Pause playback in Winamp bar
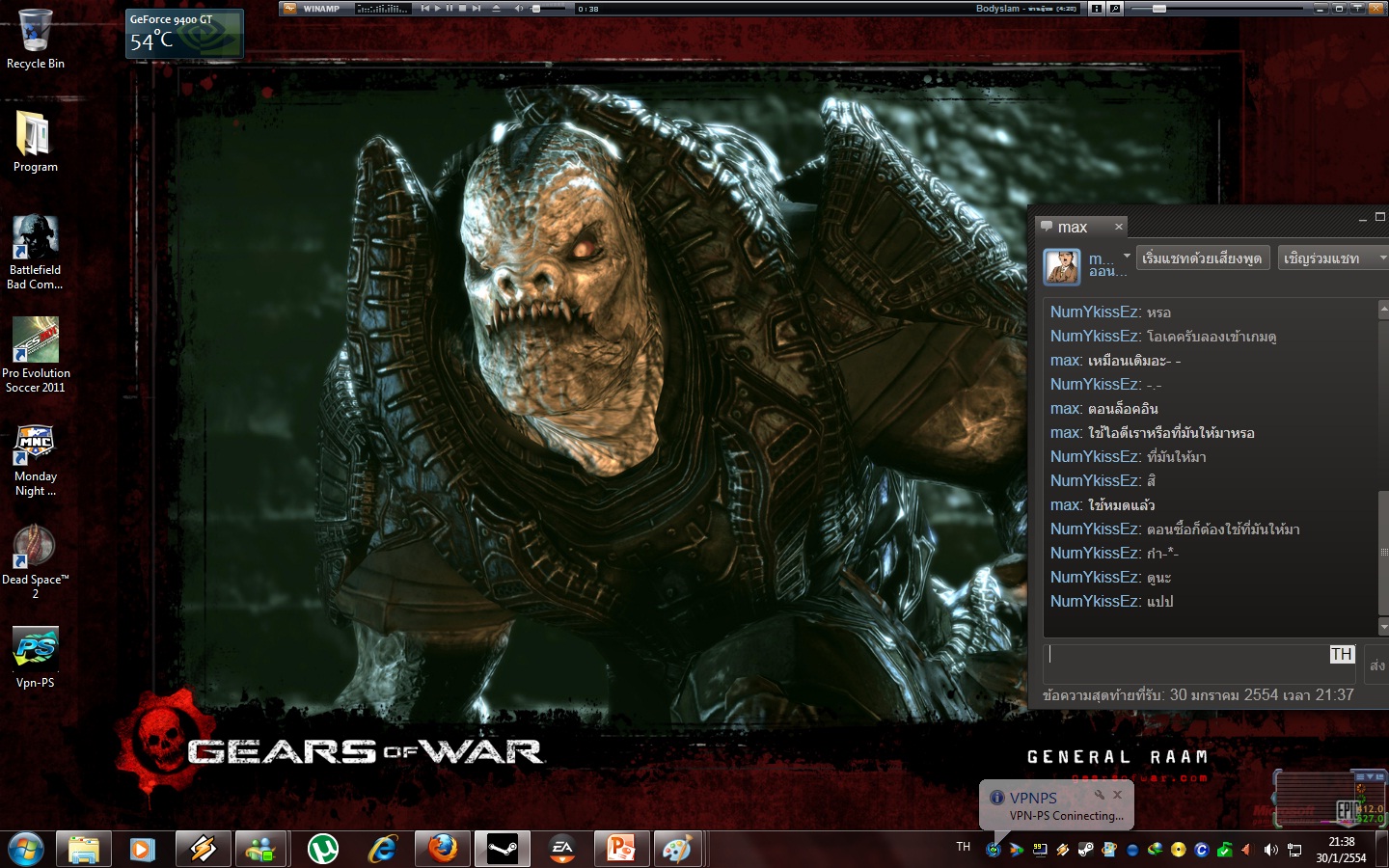This screenshot has width=1389, height=868. click(449, 8)
